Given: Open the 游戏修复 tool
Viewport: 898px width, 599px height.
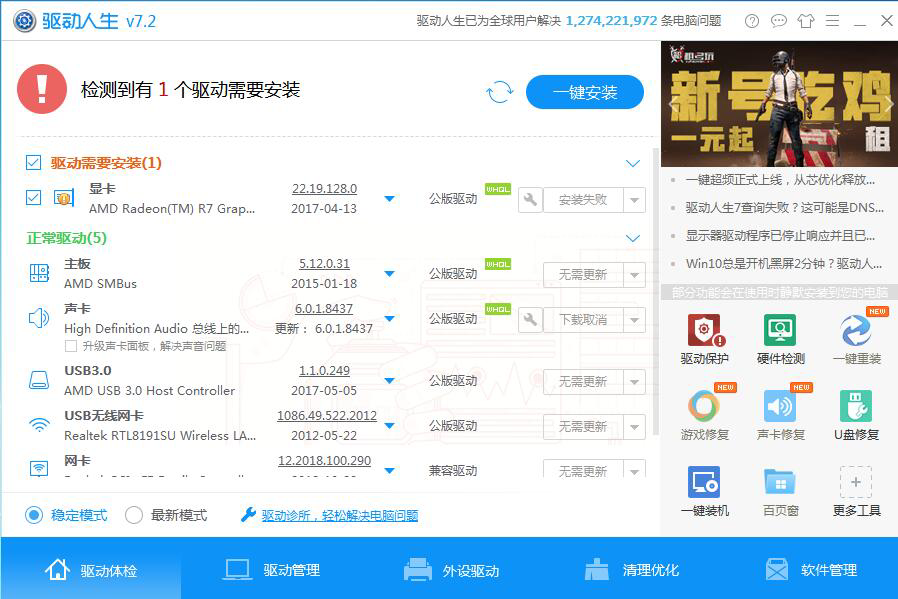Looking at the screenshot, I should point(704,415).
